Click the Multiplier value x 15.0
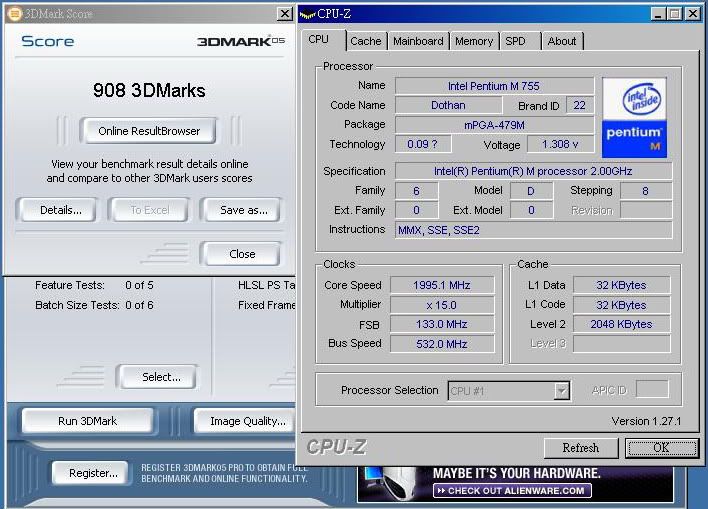The image size is (708, 509). (442, 305)
